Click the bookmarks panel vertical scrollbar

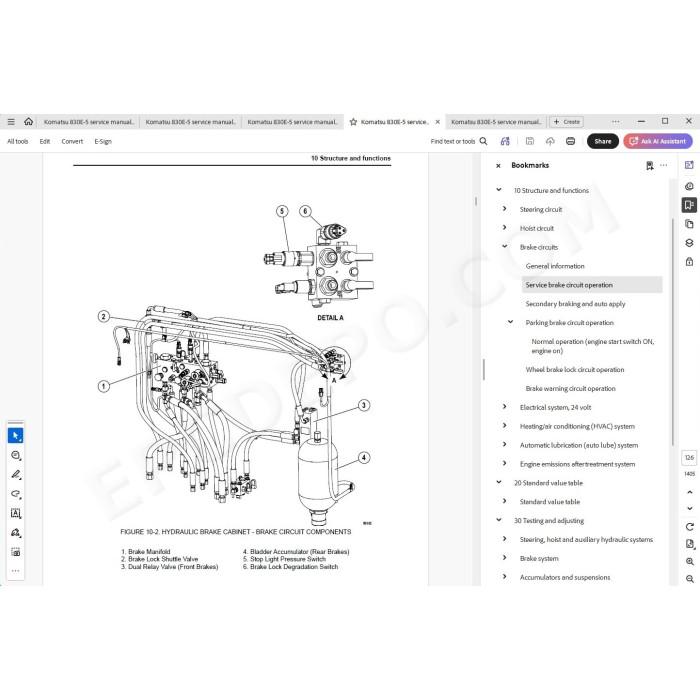[x=672, y=332]
